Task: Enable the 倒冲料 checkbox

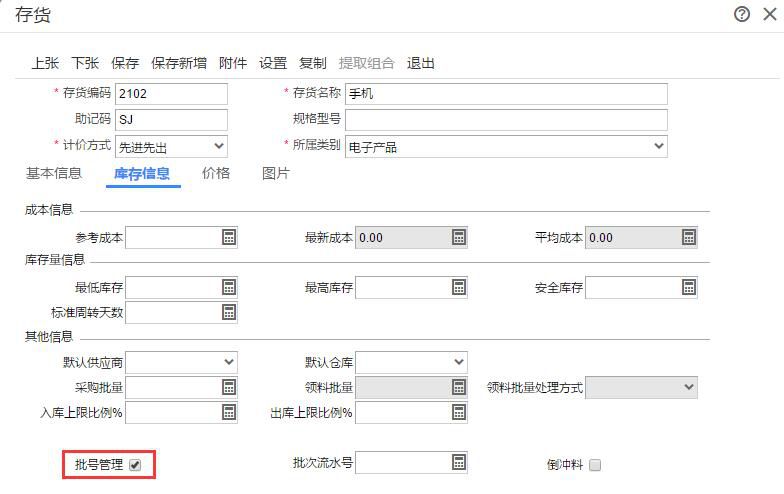Action: (x=595, y=465)
